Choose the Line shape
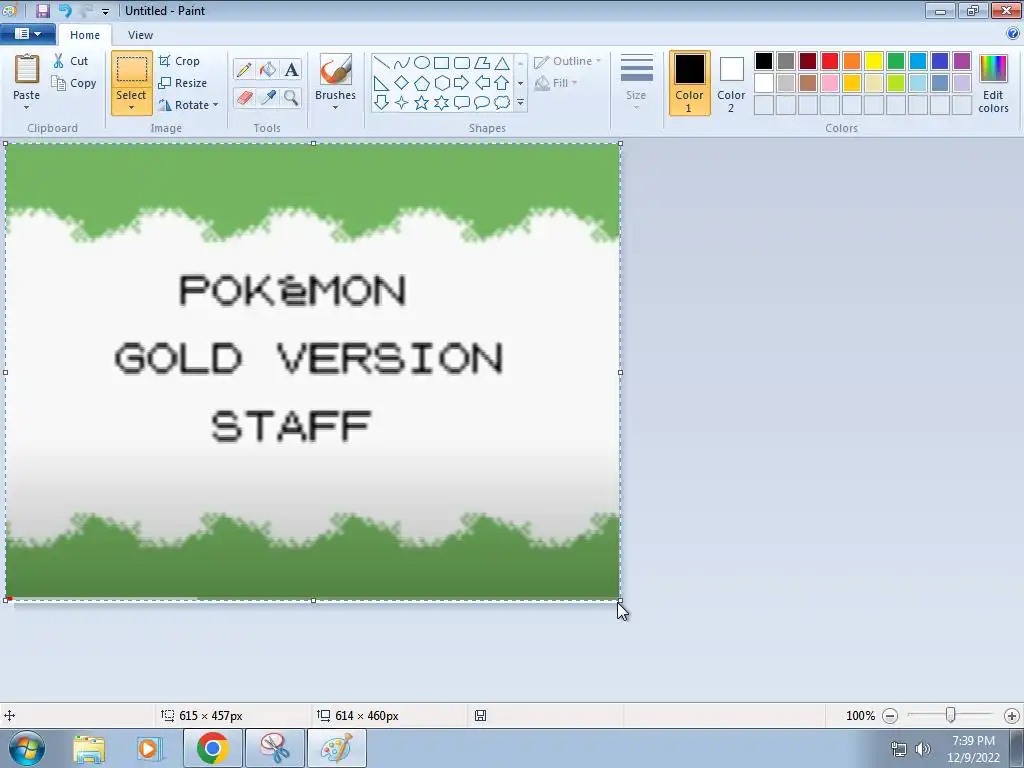The height and width of the screenshot is (768, 1024). 381,63
